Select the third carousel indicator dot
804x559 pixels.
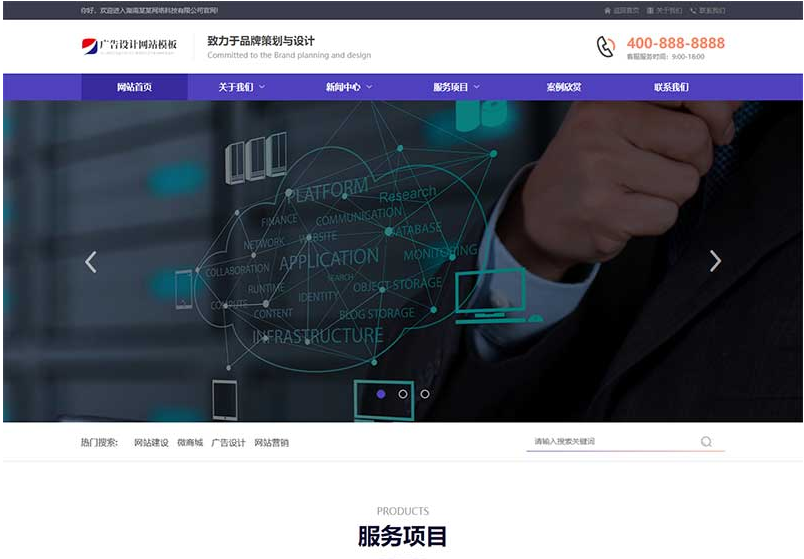coord(425,394)
